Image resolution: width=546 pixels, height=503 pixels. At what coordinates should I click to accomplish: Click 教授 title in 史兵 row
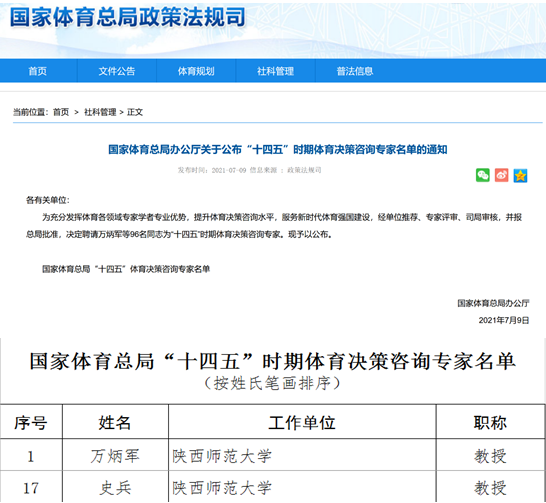click(x=490, y=488)
